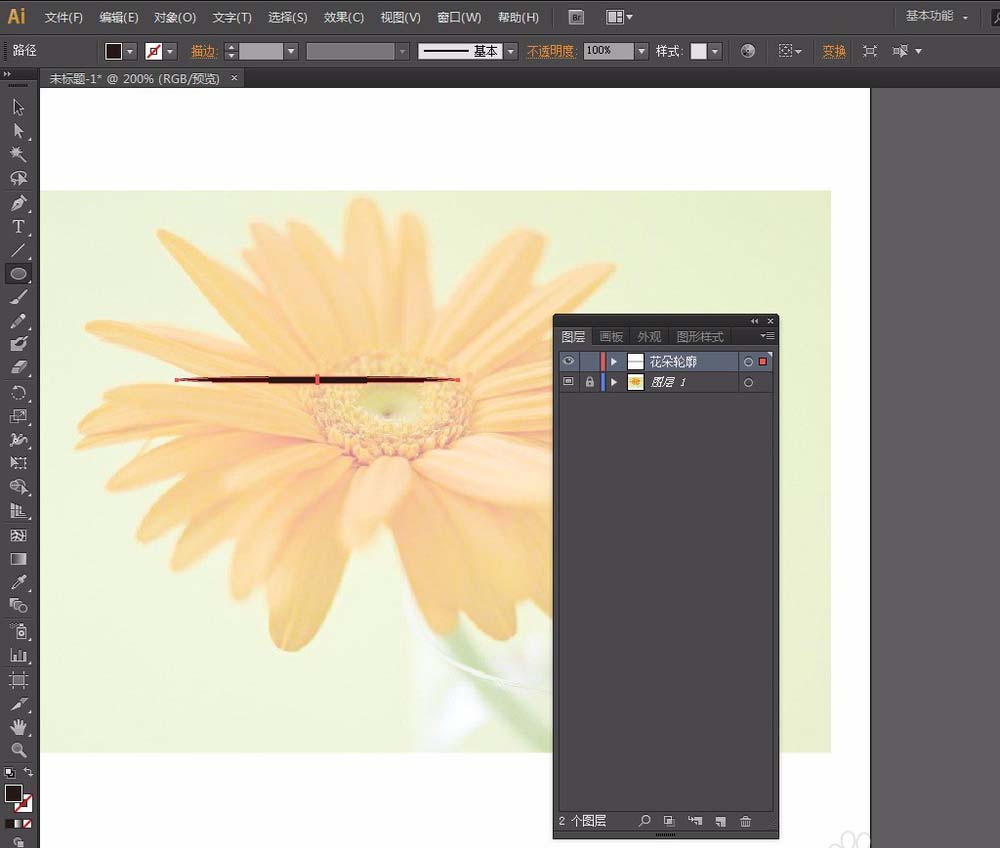Open the stroke color dropdown arrow
This screenshot has height=848, width=1000.
pyautogui.click(x=170, y=51)
